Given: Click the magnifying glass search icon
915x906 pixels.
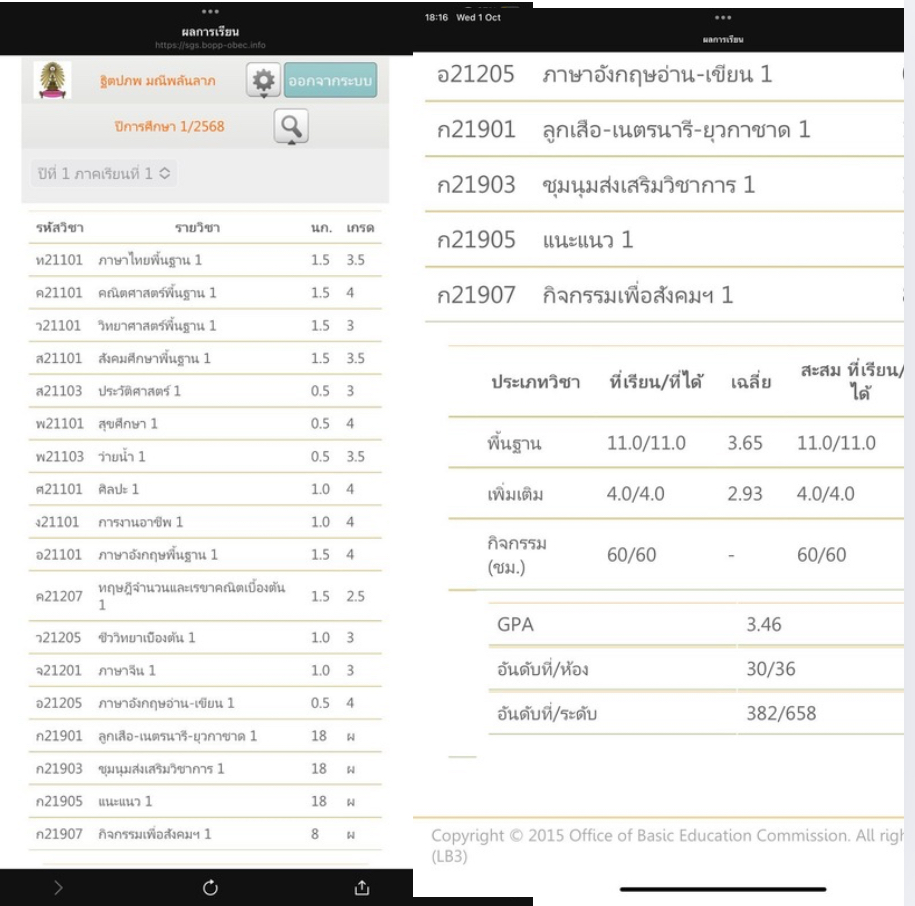Looking at the screenshot, I should coord(289,126).
